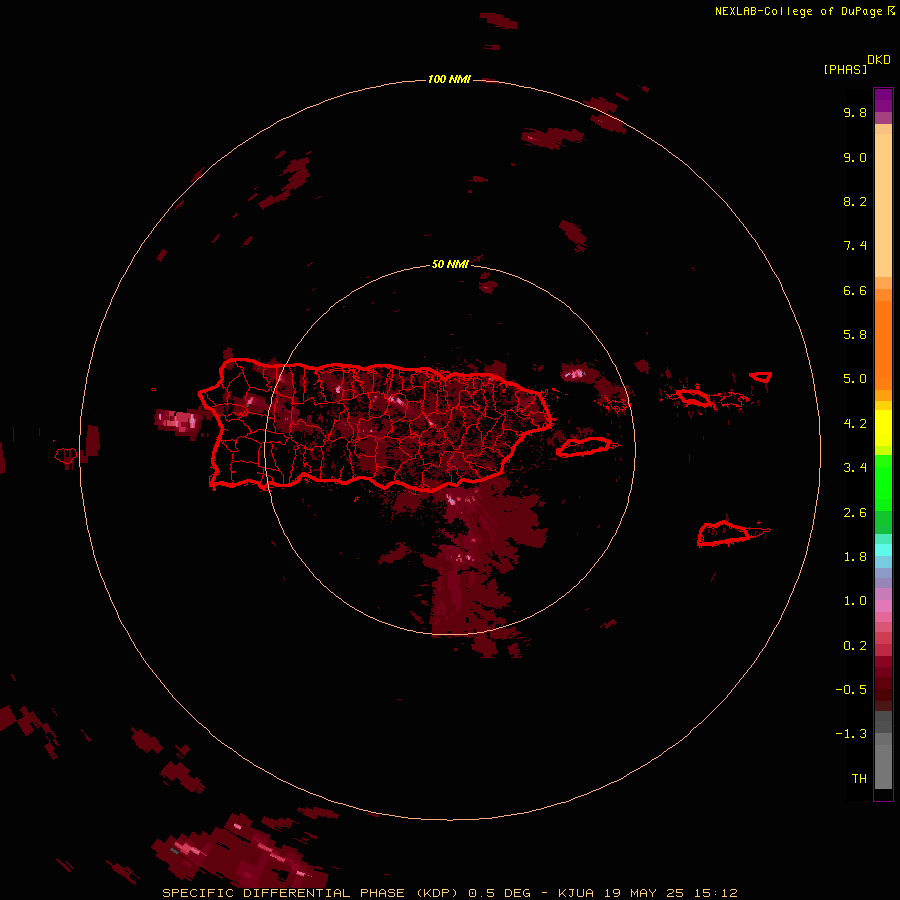Screen dimensions: 900x900
Task: Pick the orange segment of the color bar
Action: [x=883, y=344]
